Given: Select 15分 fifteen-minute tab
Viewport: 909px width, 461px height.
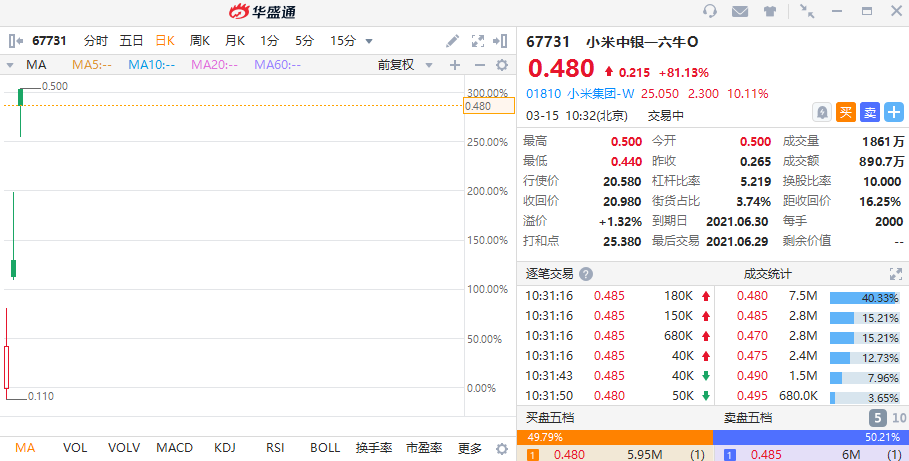Looking at the screenshot, I should pyautogui.click(x=343, y=41).
